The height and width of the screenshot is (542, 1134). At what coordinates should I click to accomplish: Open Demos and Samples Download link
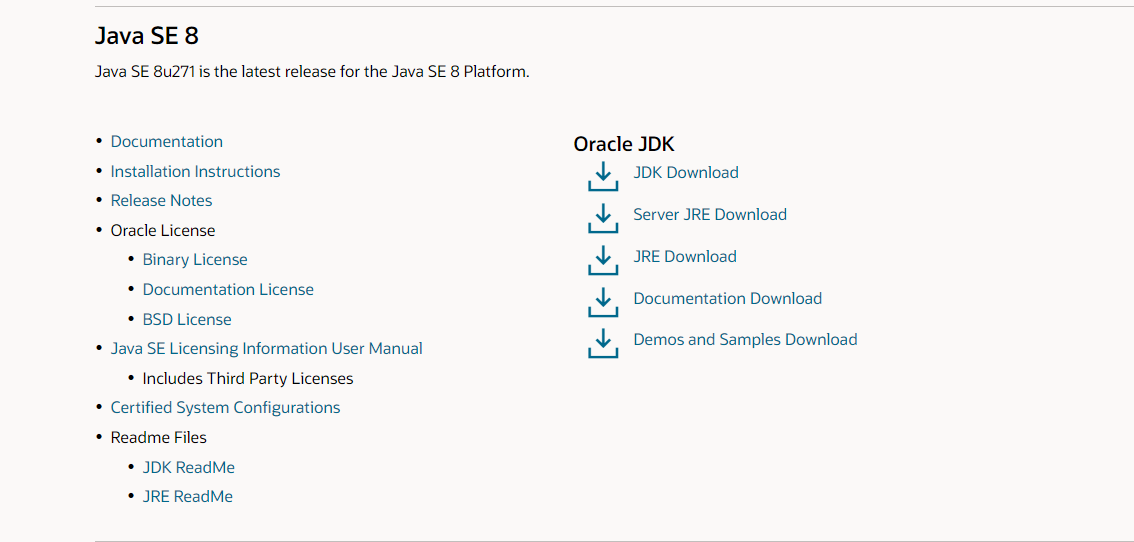745,339
